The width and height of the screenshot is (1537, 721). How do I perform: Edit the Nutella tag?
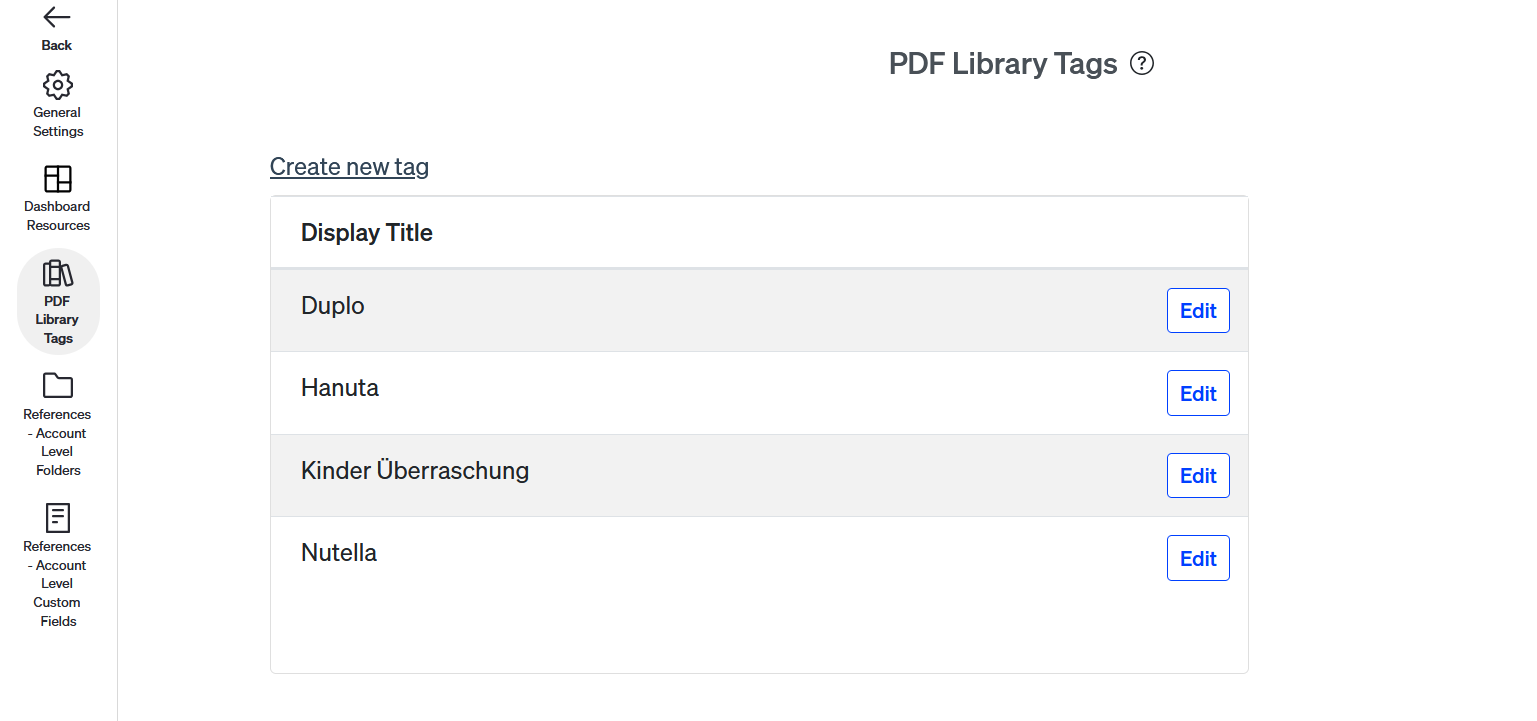click(1197, 559)
